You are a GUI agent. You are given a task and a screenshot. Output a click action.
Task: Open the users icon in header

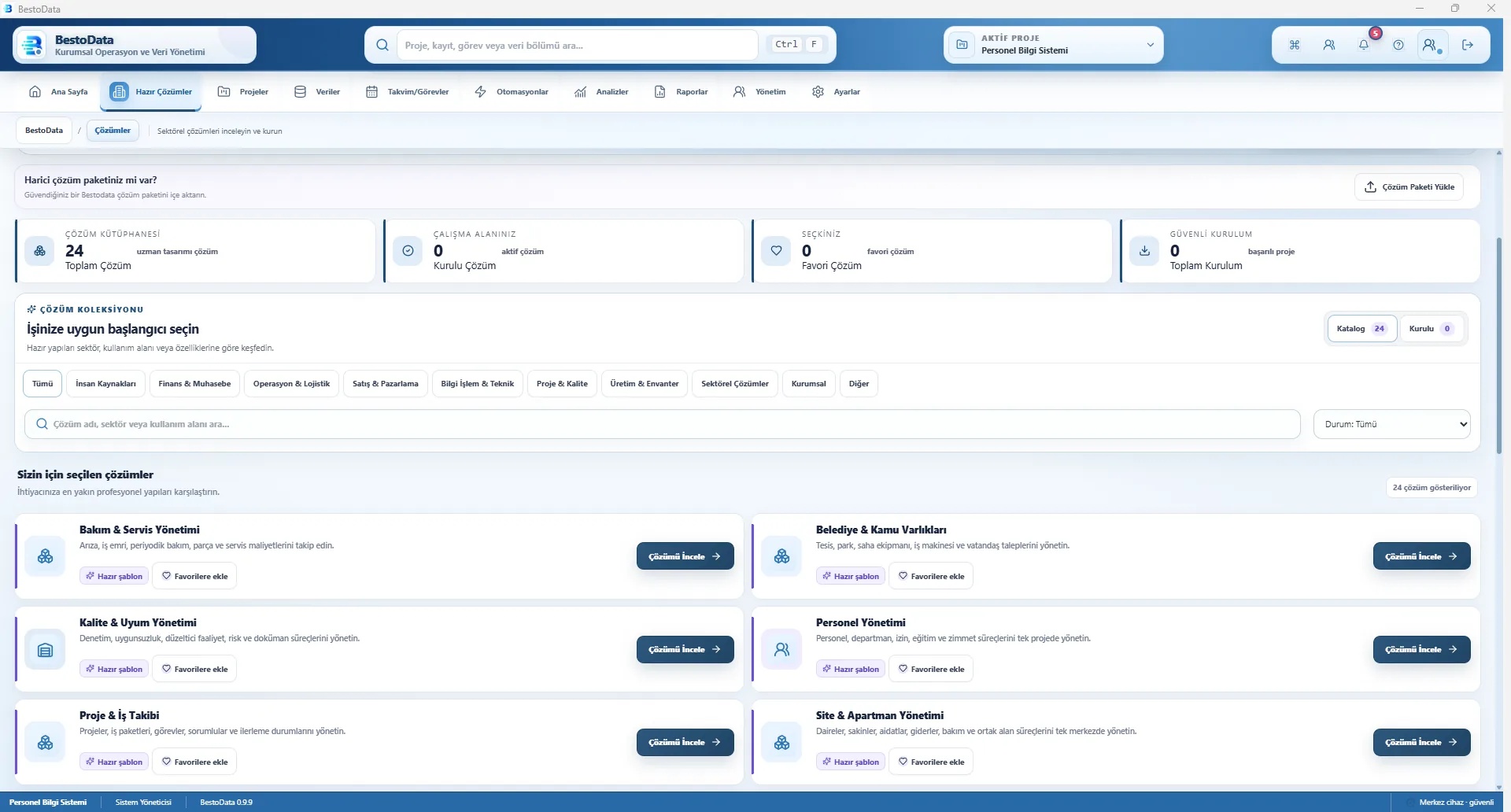click(1329, 45)
